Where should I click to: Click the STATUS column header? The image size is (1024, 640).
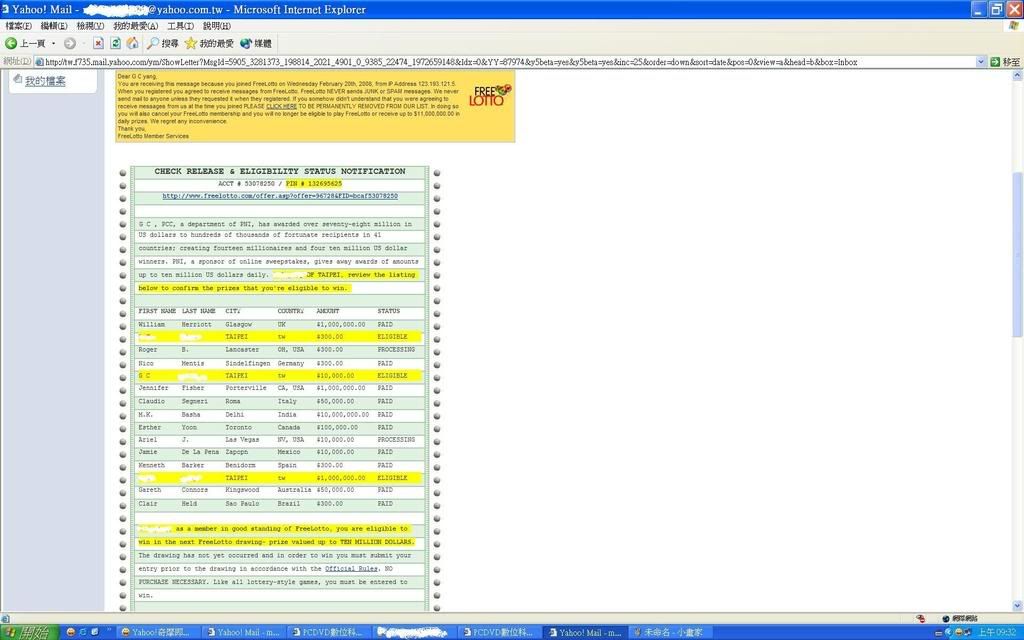tap(389, 312)
